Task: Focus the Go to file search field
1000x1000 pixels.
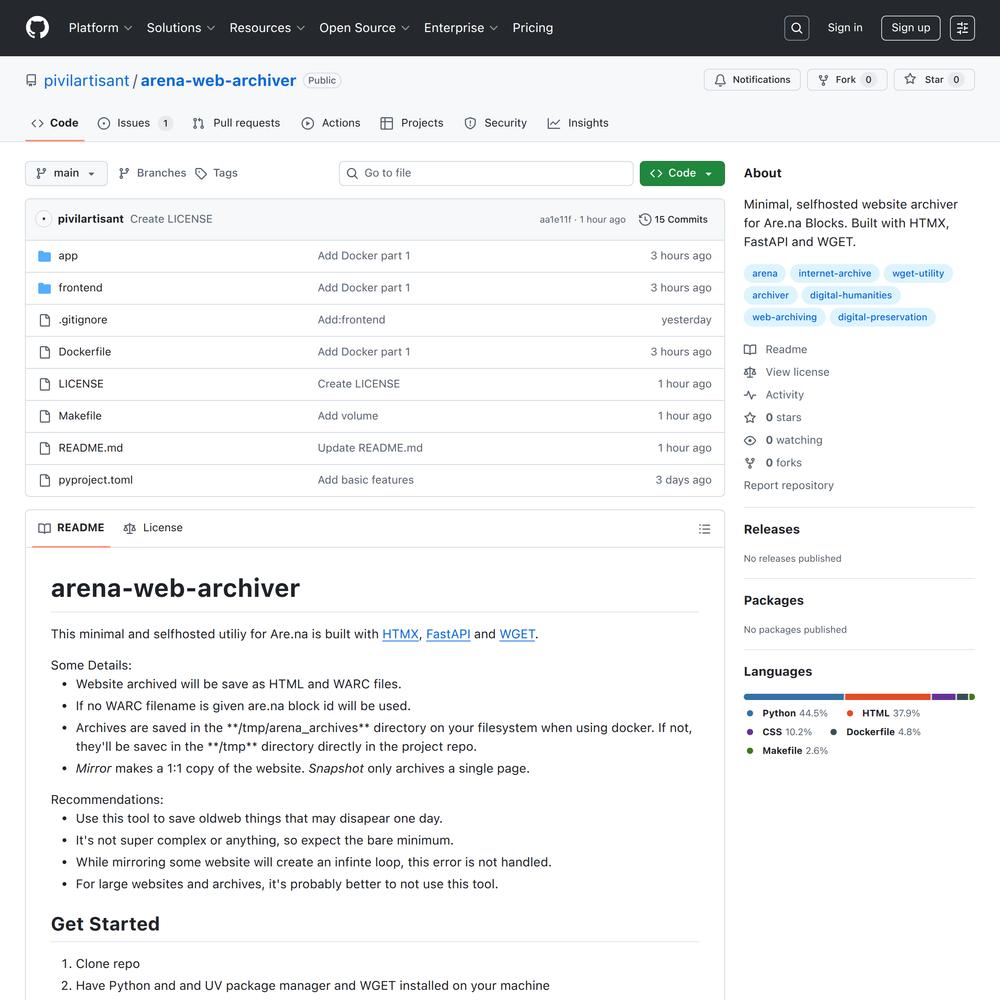Action: pyautogui.click(x=486, y=173)
